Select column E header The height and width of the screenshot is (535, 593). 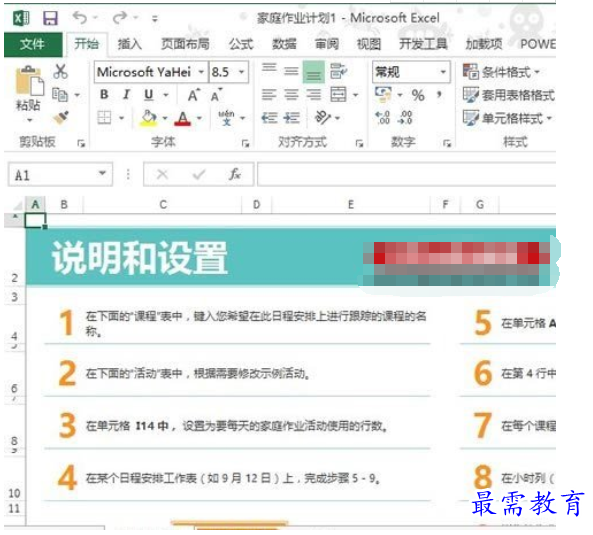tap(351, 205)
